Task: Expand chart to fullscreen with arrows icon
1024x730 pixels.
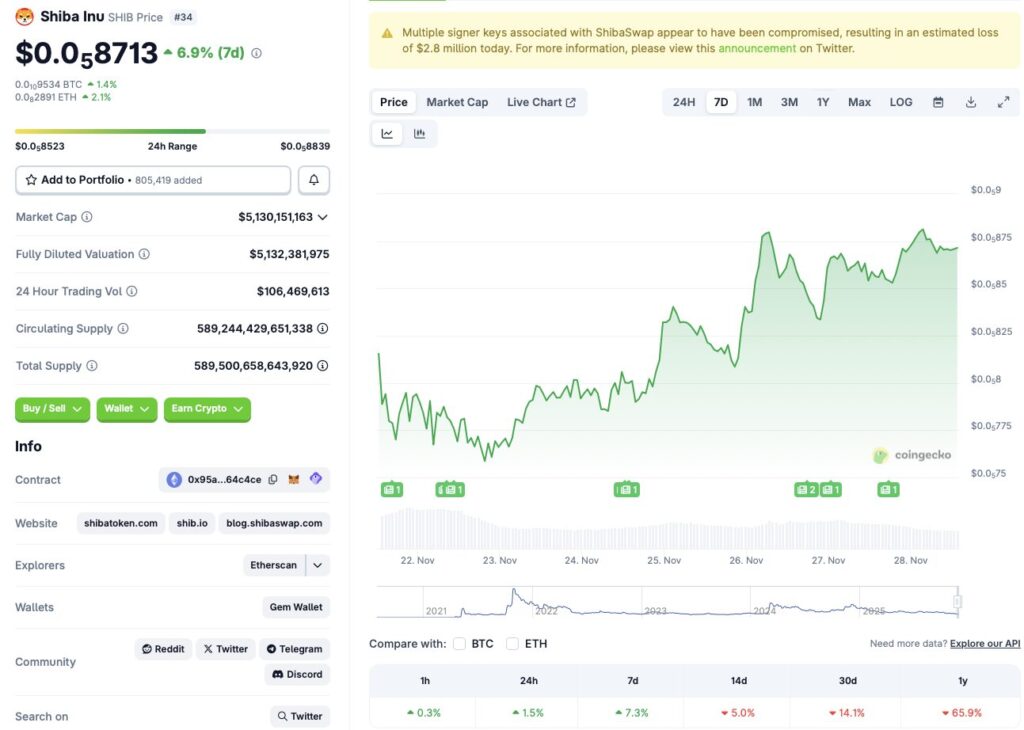Action: coord(1004,101)
